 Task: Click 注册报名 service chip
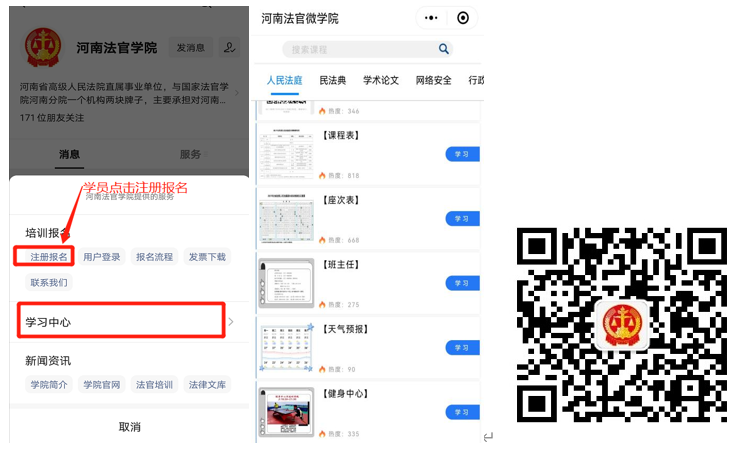[x=48, y=257]
